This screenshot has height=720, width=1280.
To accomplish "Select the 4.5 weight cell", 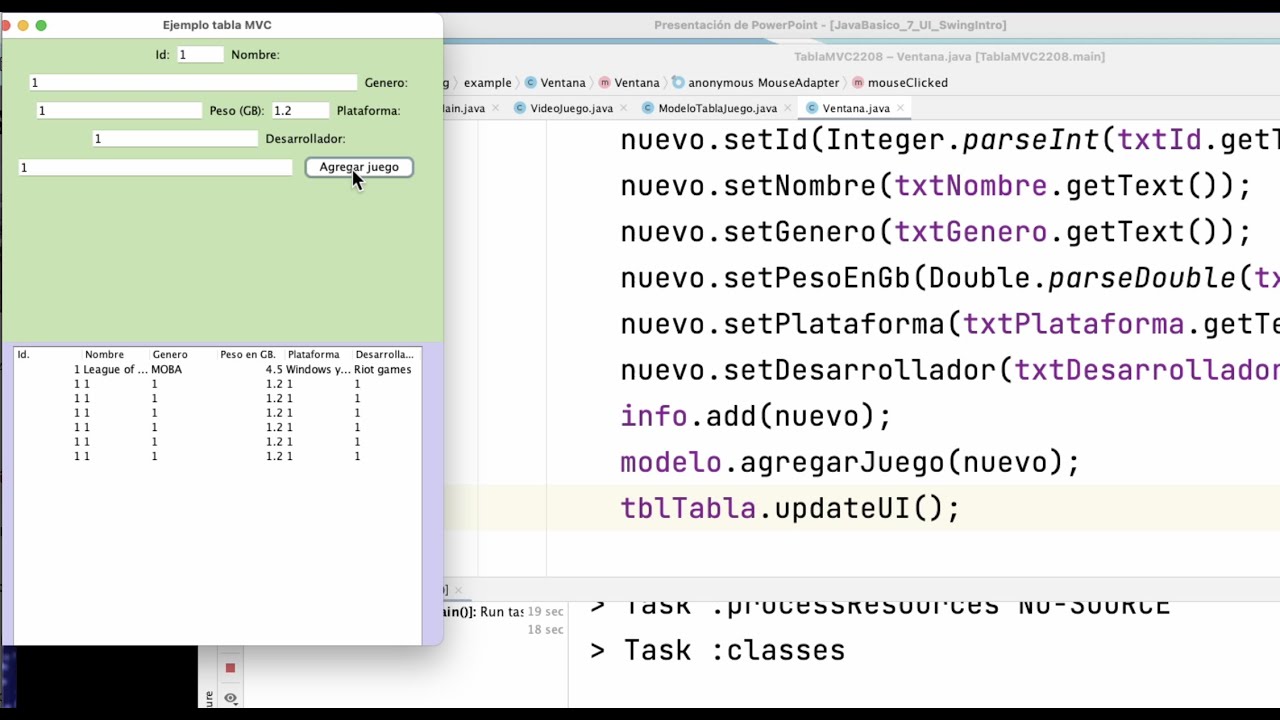I will click(251, 369).
